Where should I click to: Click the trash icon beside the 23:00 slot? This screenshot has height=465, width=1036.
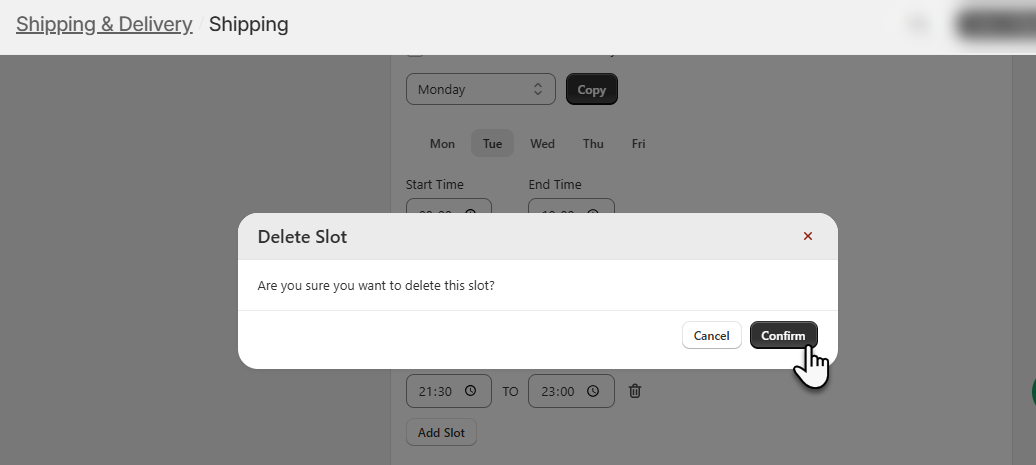click(634, 391)
